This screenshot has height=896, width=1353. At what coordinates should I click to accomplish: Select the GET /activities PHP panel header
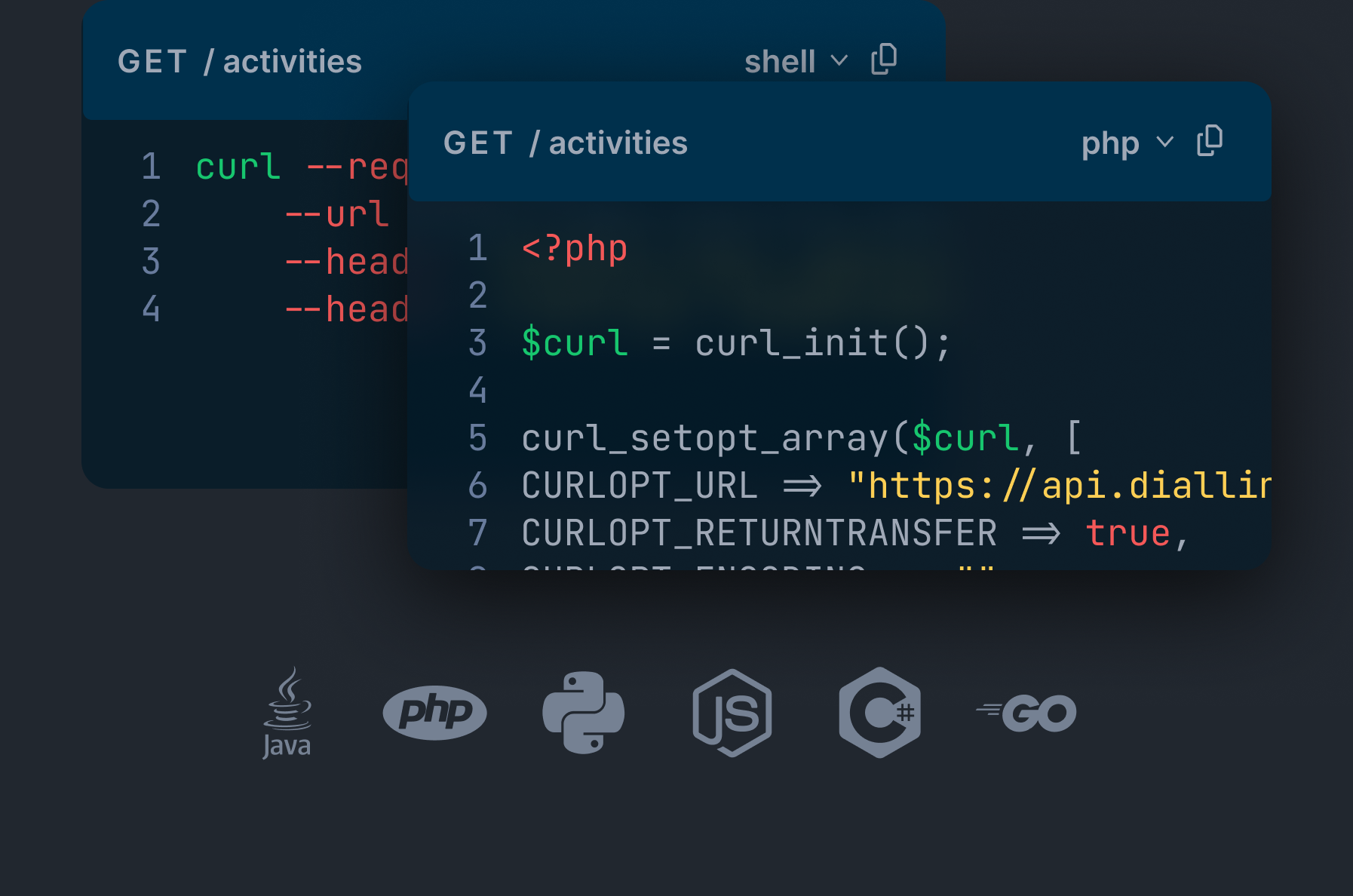pyautogui.click(x=567, y=143)
